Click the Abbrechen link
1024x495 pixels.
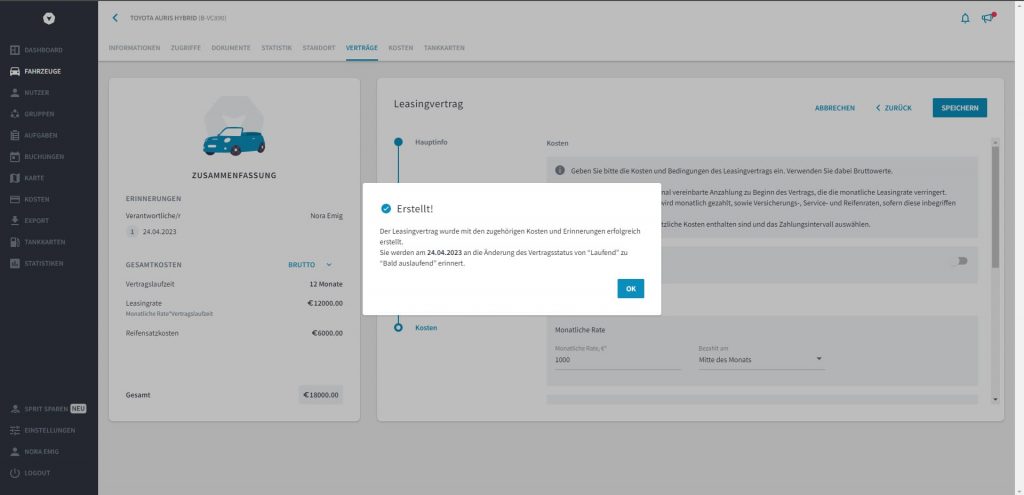point(835,108)
